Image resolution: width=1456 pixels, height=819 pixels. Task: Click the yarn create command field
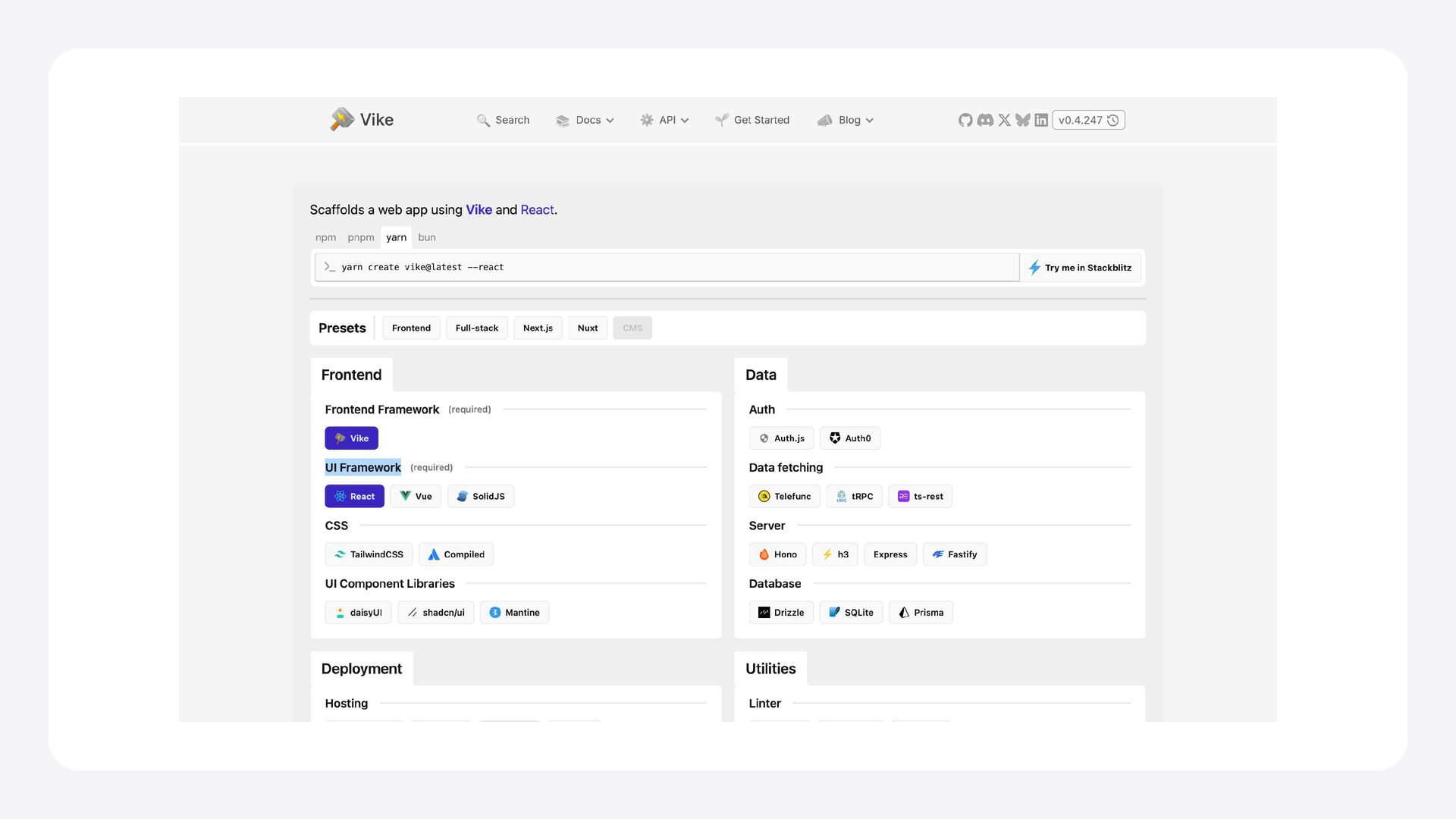(x=667, y=267)
